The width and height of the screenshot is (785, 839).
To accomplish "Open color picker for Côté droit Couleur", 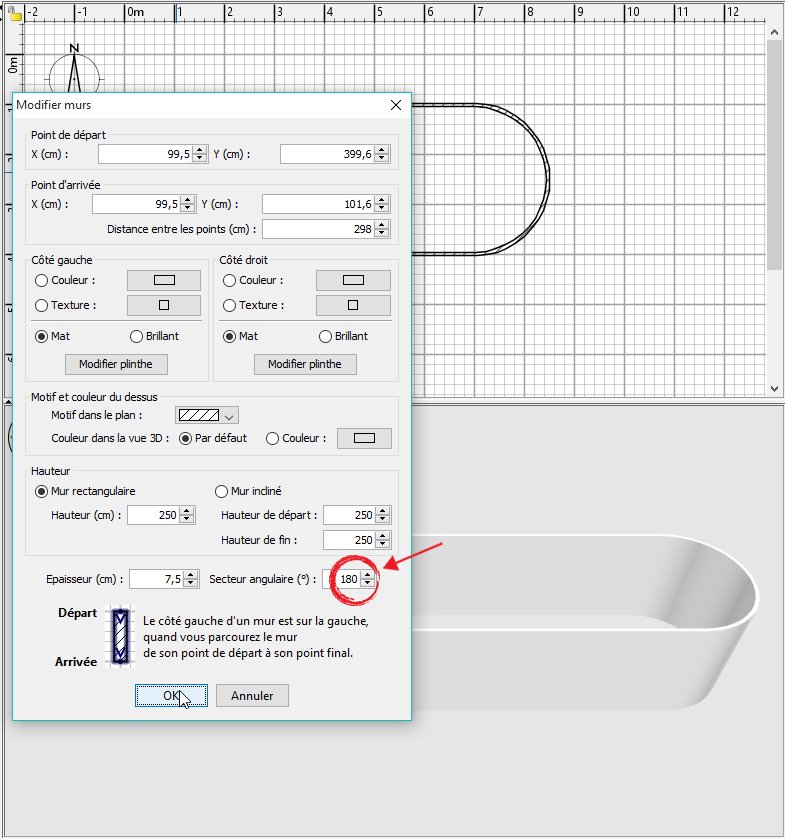I will point(353,280).
